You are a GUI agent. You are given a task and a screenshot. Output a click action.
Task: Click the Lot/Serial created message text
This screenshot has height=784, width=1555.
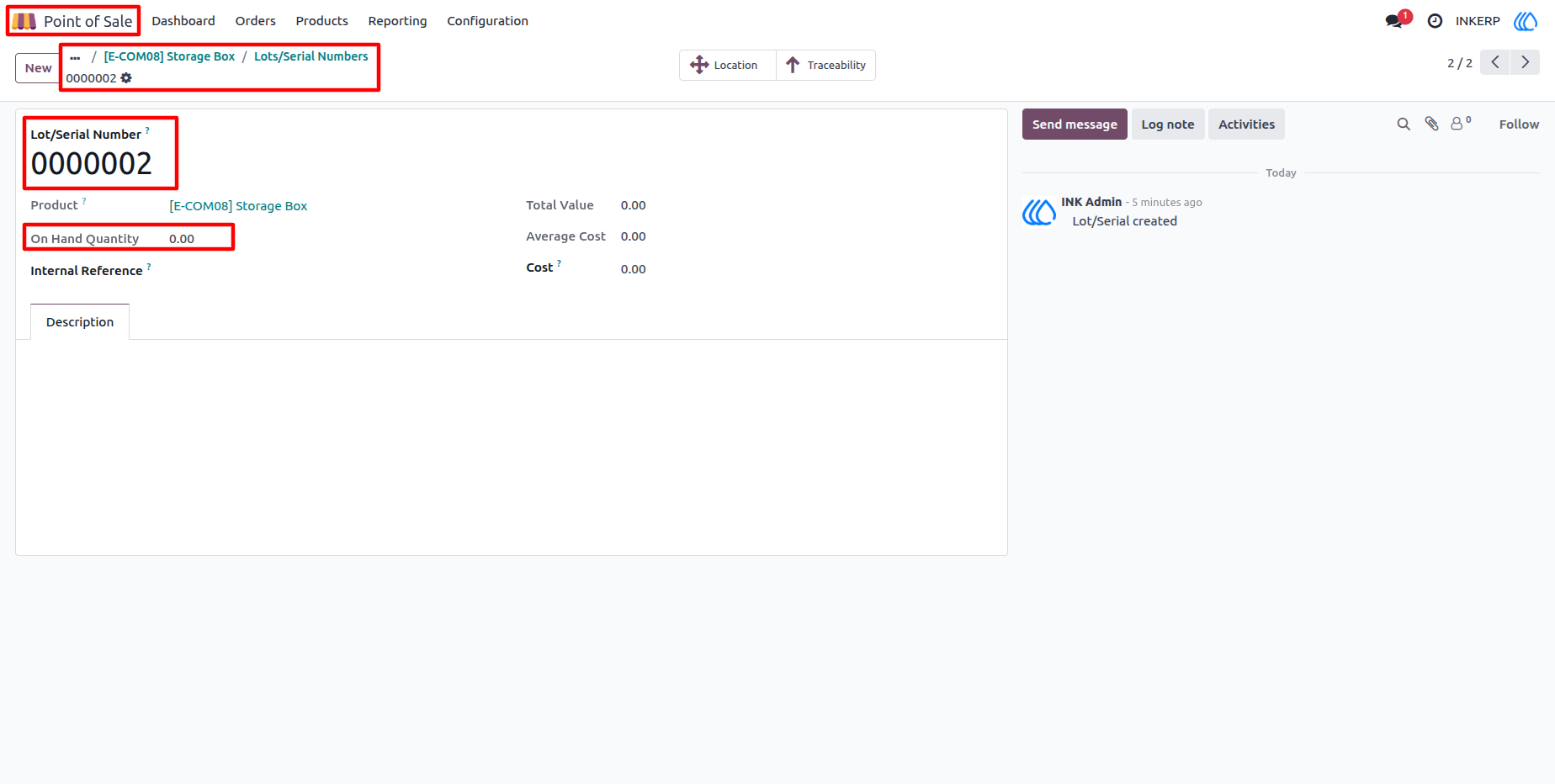[1124, 221]
